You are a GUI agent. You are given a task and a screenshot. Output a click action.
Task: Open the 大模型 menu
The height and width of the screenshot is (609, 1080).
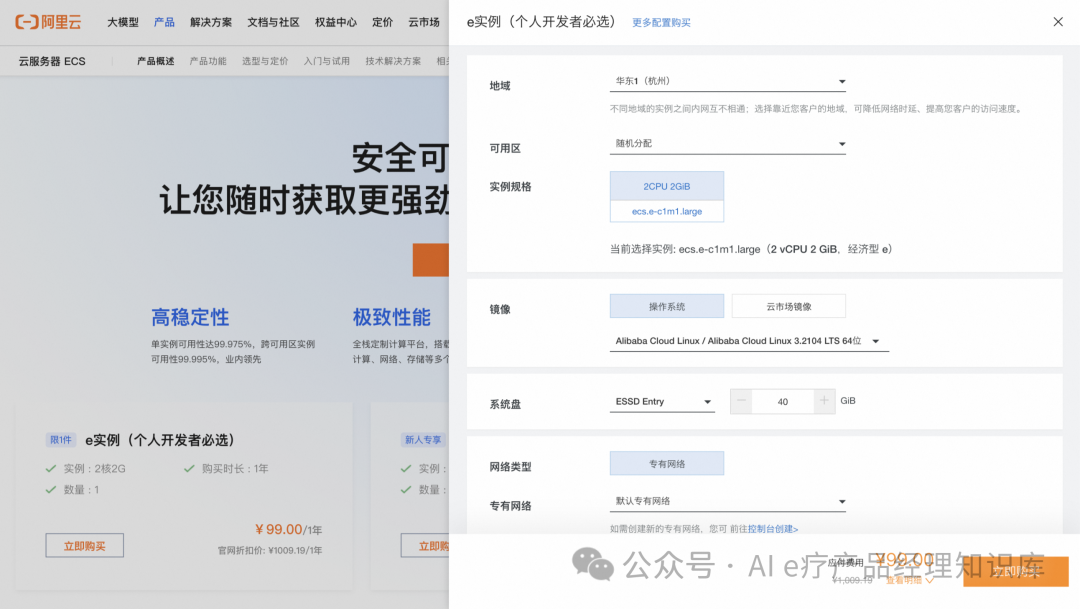point(123,22)
